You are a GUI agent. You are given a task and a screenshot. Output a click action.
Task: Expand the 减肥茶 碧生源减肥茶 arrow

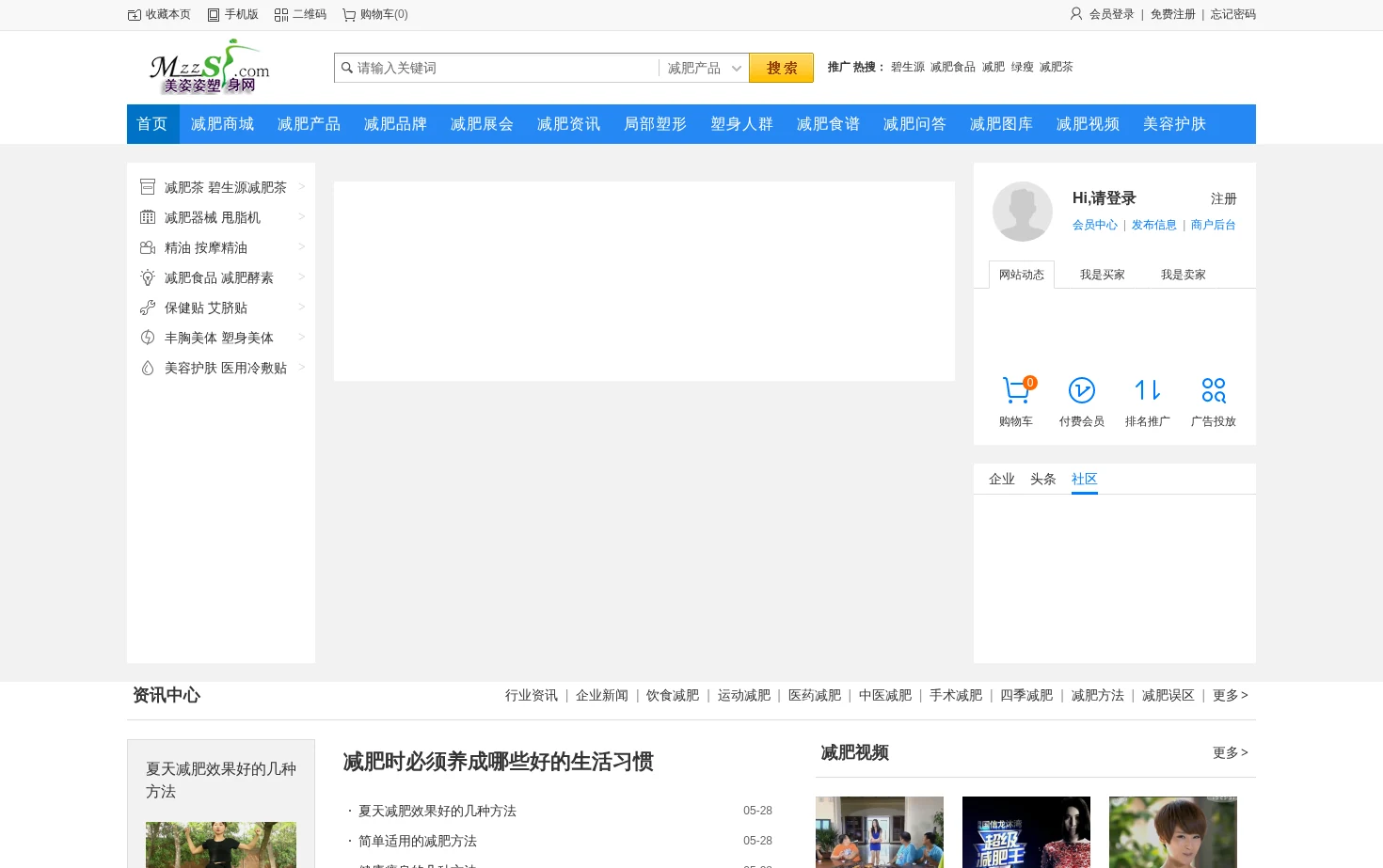point(302,186)
